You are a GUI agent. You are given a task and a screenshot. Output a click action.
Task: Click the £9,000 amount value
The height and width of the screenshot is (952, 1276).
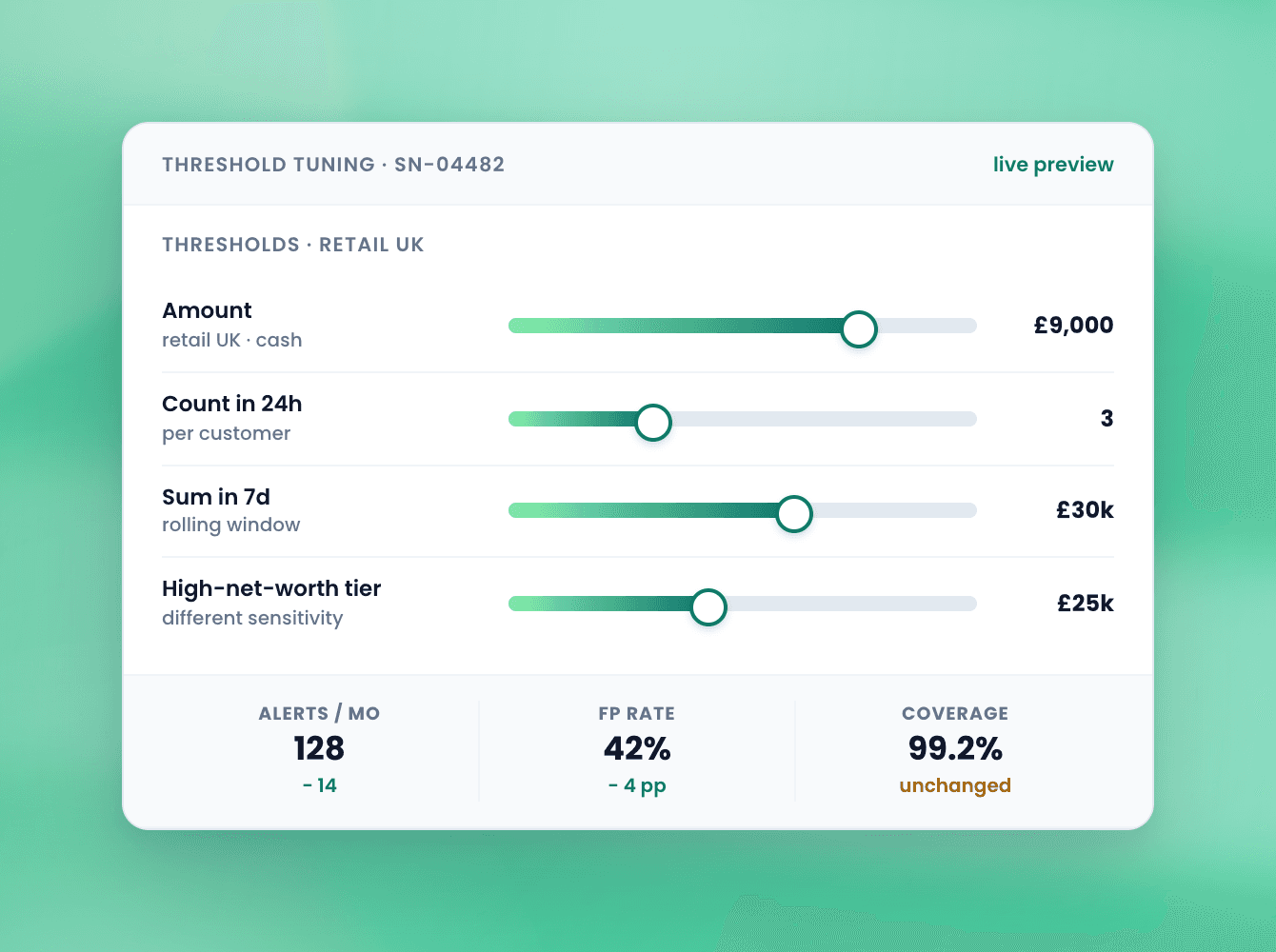(1073, 325)
